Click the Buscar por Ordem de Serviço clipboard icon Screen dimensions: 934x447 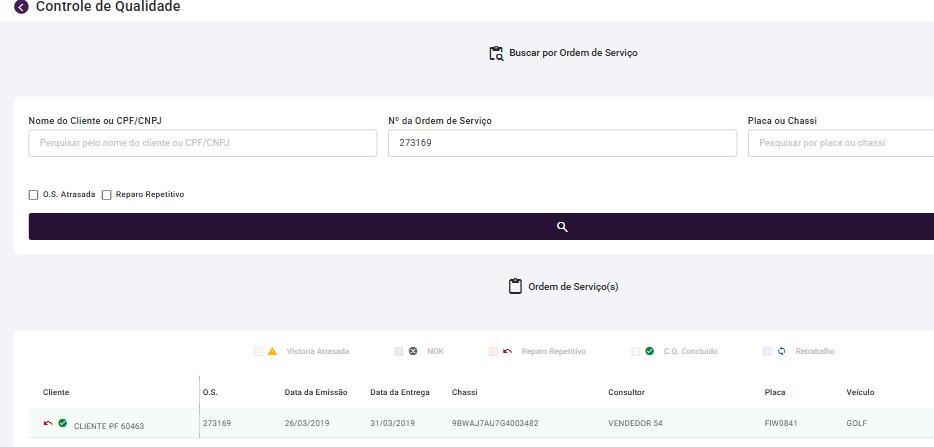[496, 53]
